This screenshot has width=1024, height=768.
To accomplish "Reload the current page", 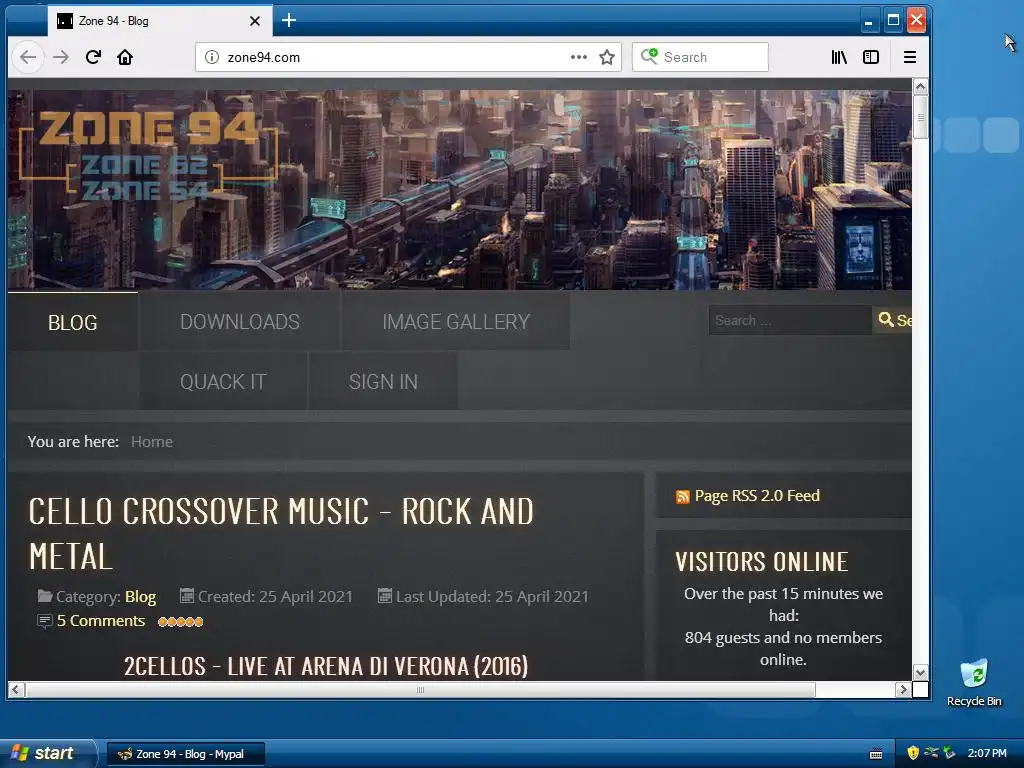I will [x=93, y=57].
